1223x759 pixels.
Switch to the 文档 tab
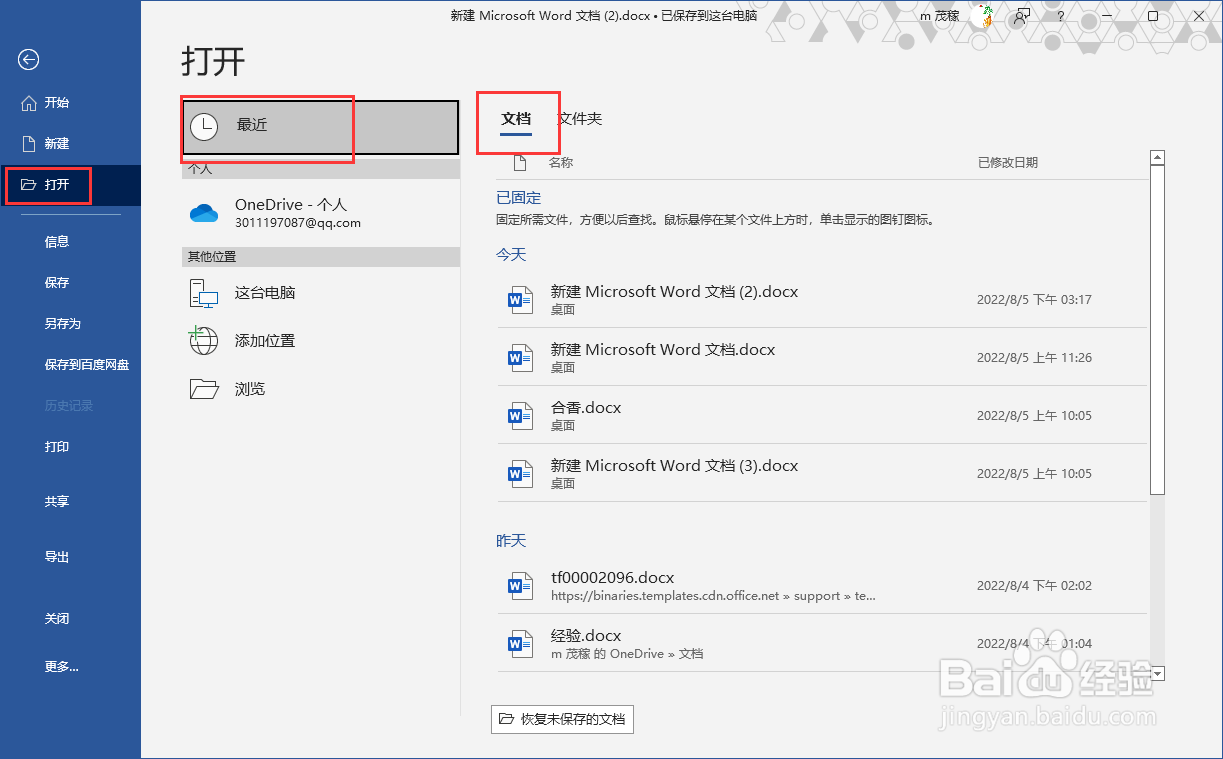coord(516,119)
